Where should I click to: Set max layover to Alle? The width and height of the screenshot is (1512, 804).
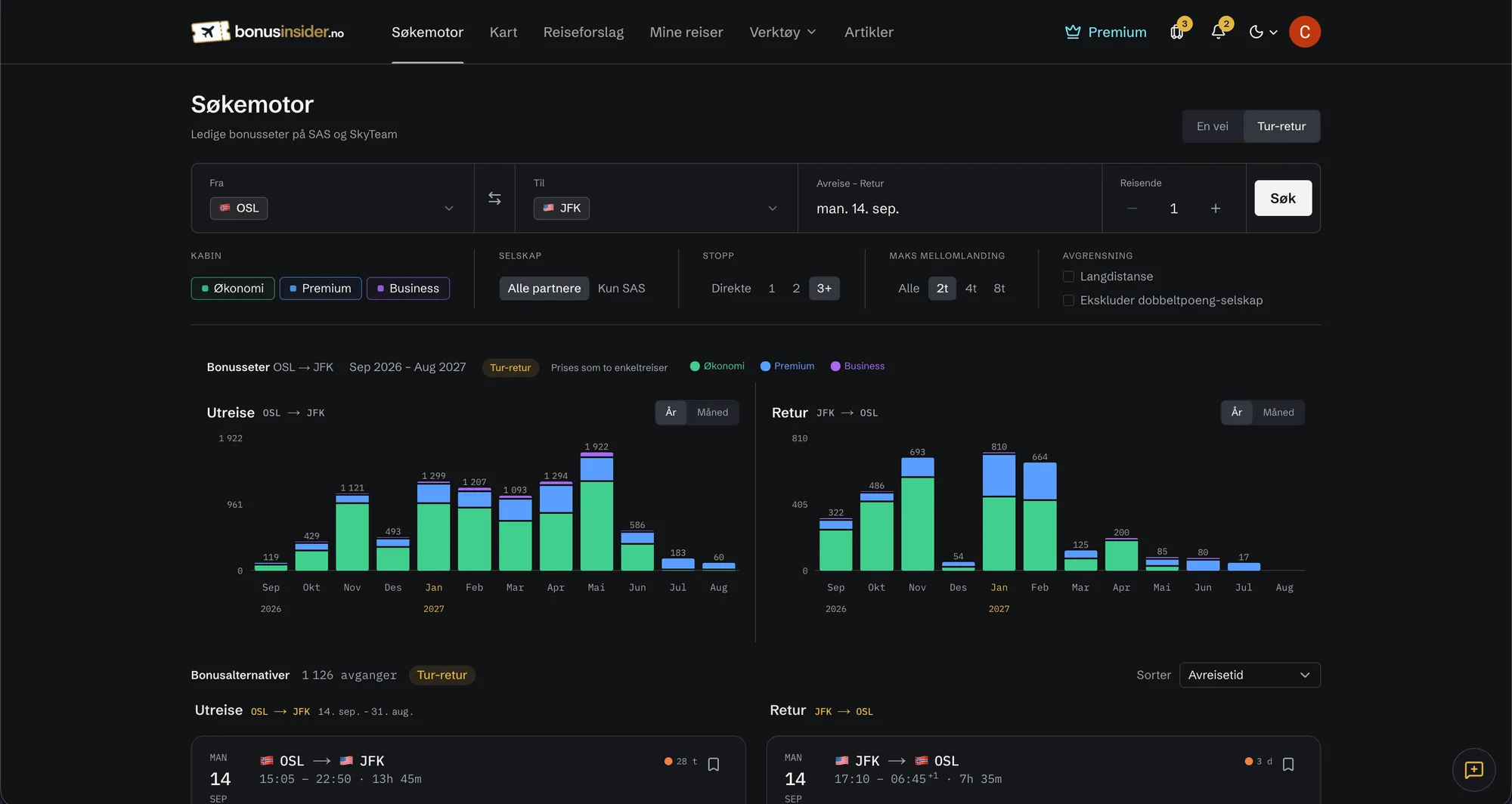point(909,288)
